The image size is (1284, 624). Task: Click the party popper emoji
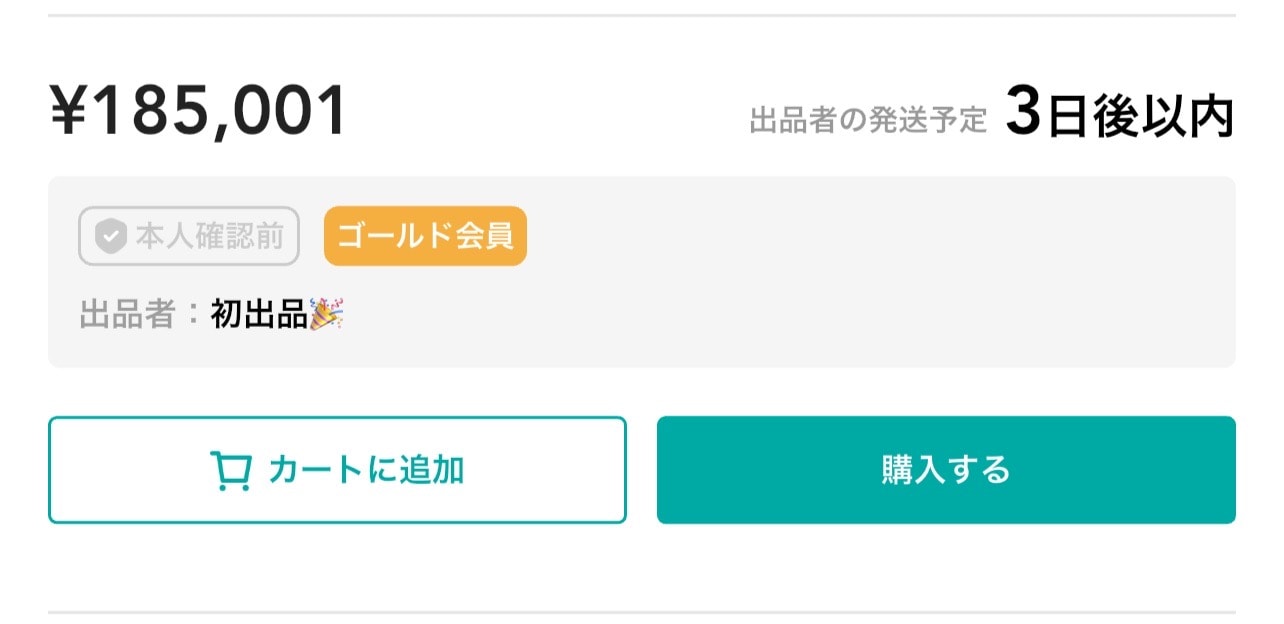326,315
